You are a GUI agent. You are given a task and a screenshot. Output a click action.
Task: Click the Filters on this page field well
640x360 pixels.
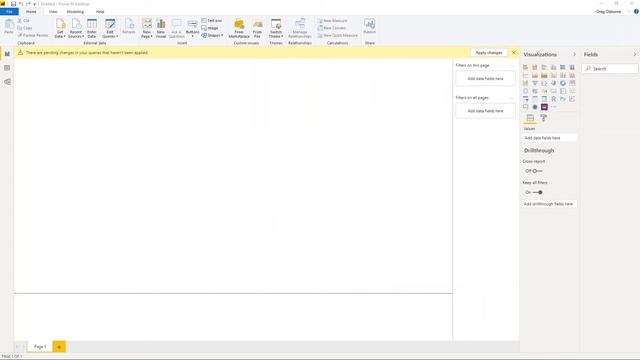[x=485, y=78]
